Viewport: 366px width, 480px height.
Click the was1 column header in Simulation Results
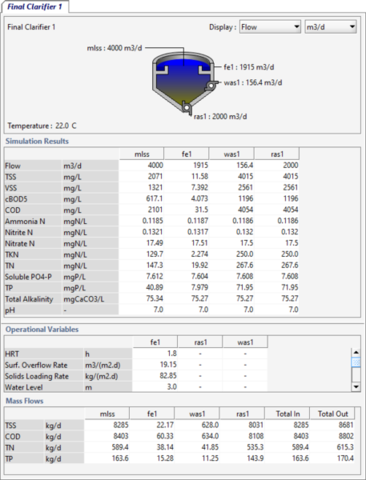coord(232,154)
